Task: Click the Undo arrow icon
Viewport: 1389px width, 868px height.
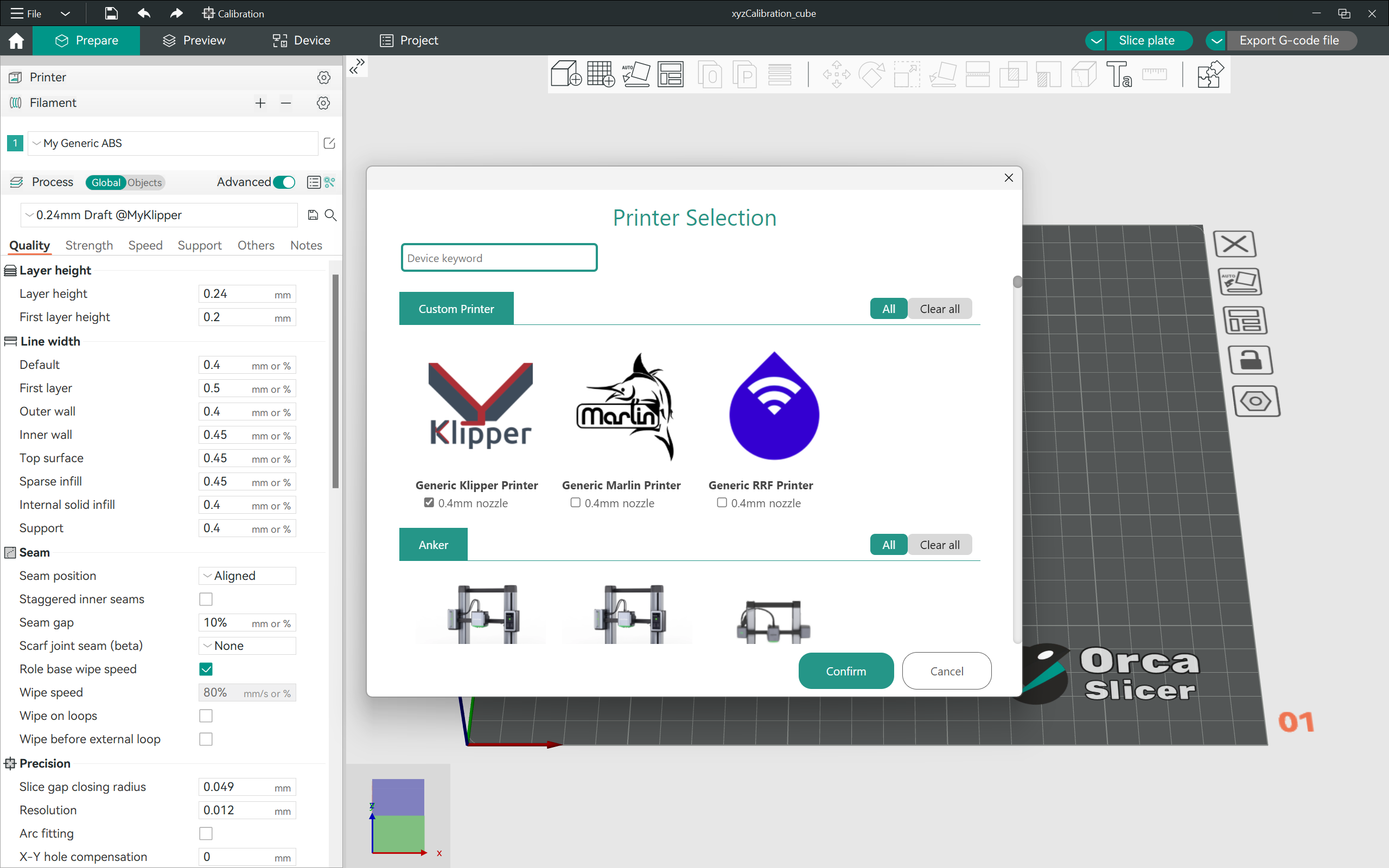Action: tap(143, 13)
